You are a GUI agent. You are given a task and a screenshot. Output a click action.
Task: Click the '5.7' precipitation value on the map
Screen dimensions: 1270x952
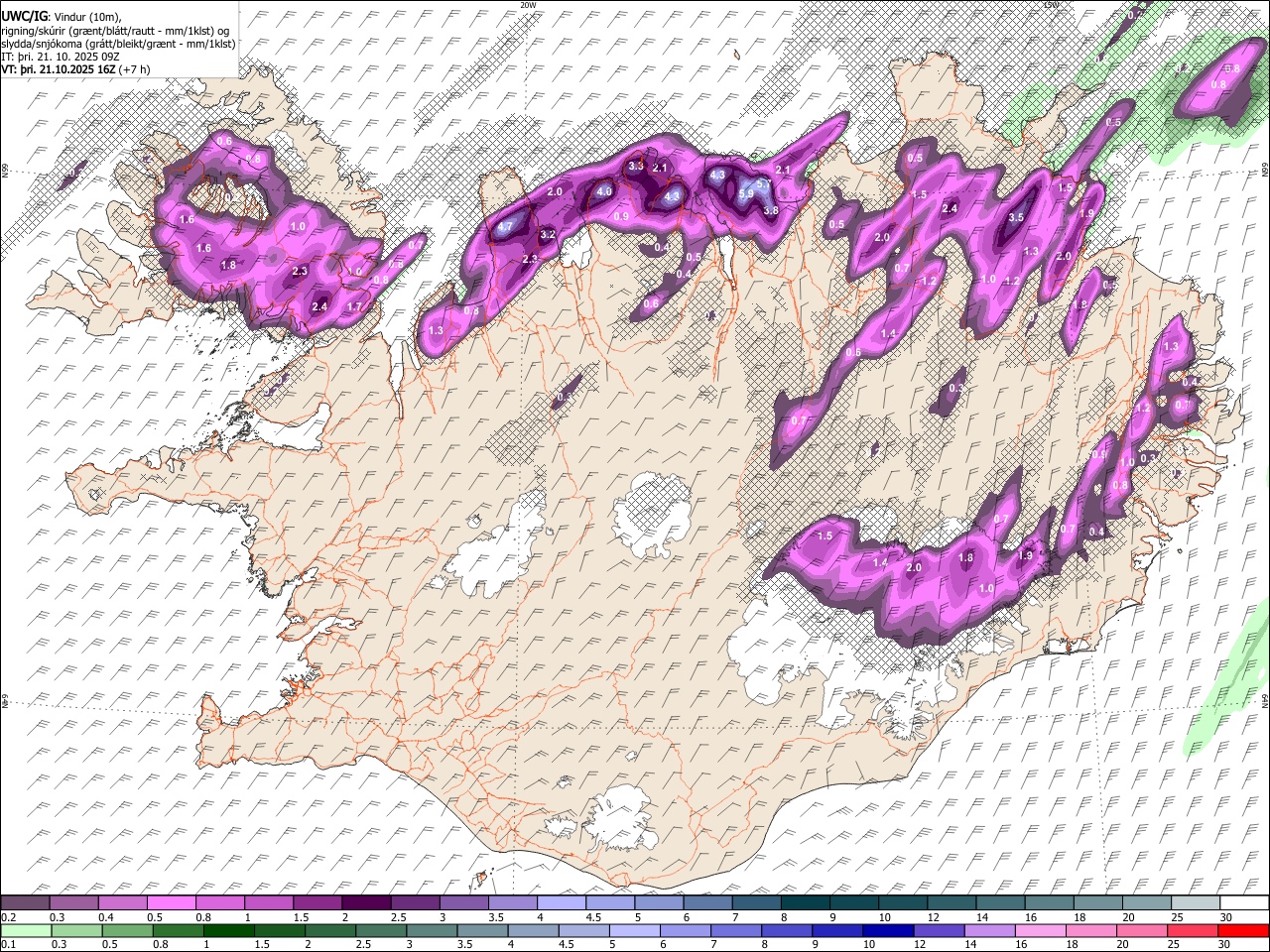tap(764, 183)
